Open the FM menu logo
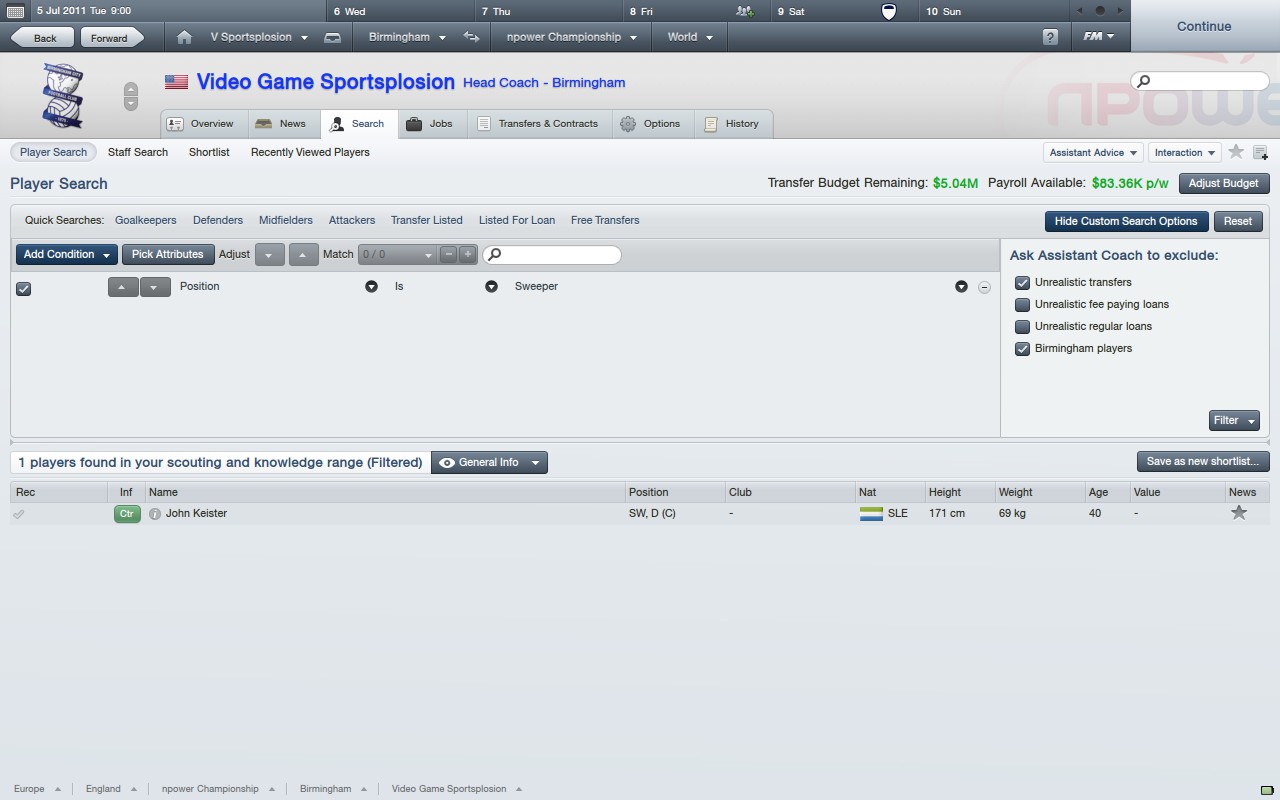 pyautogui.click(x=1098, y=37)
